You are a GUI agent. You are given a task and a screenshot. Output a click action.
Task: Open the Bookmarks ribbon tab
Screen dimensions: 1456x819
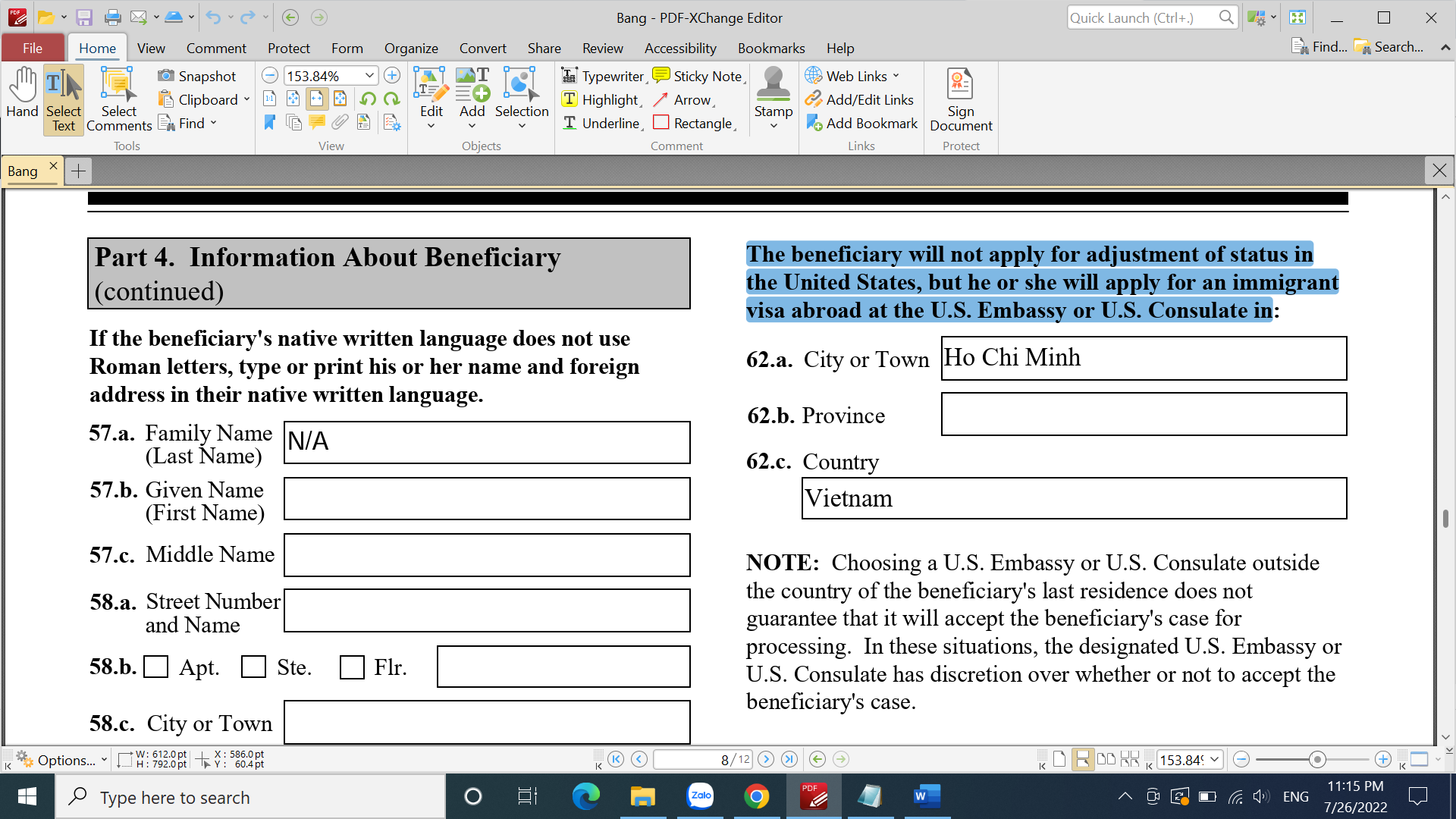(771, 48)
